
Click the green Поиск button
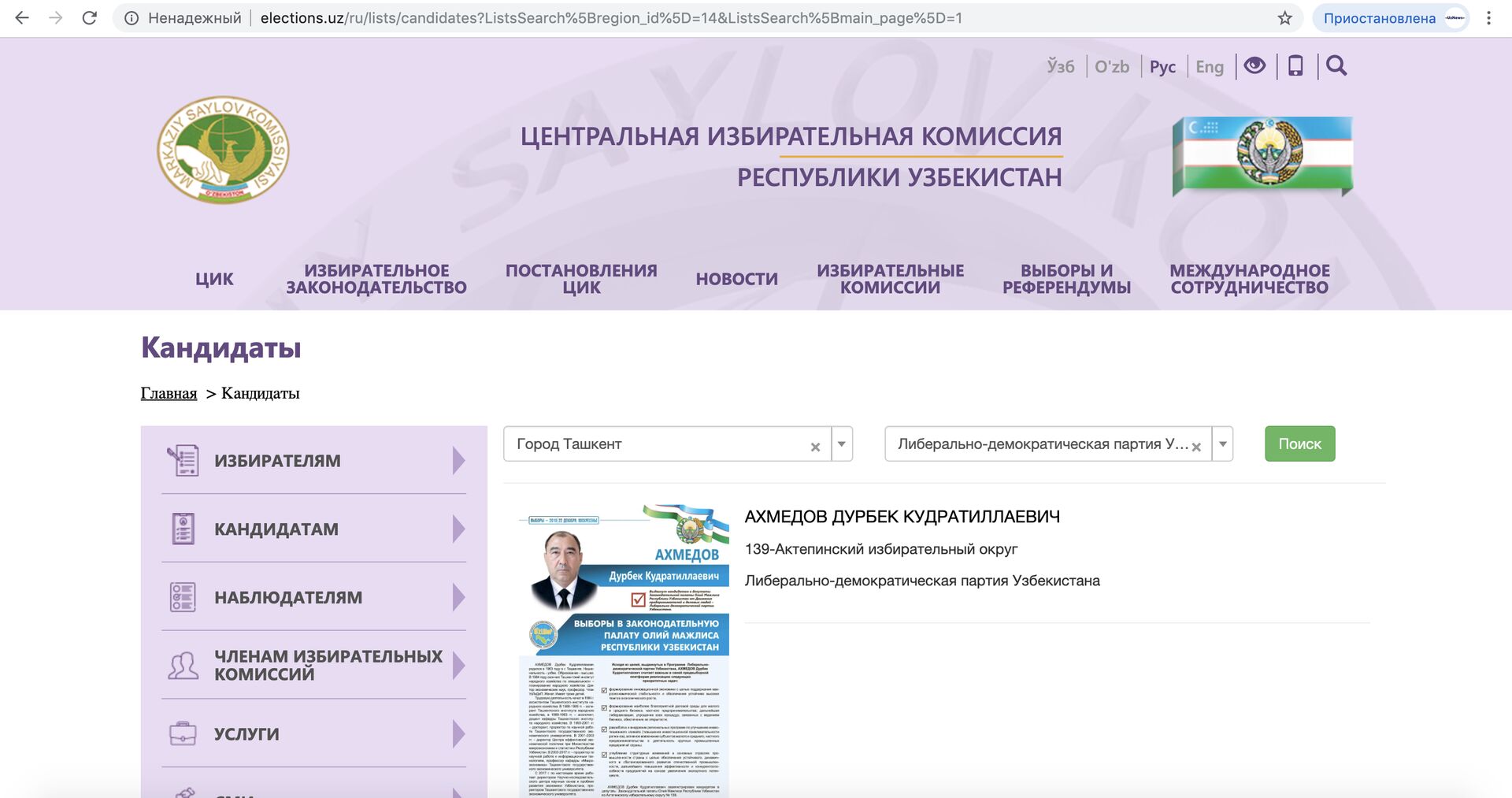pos(1300,444)
